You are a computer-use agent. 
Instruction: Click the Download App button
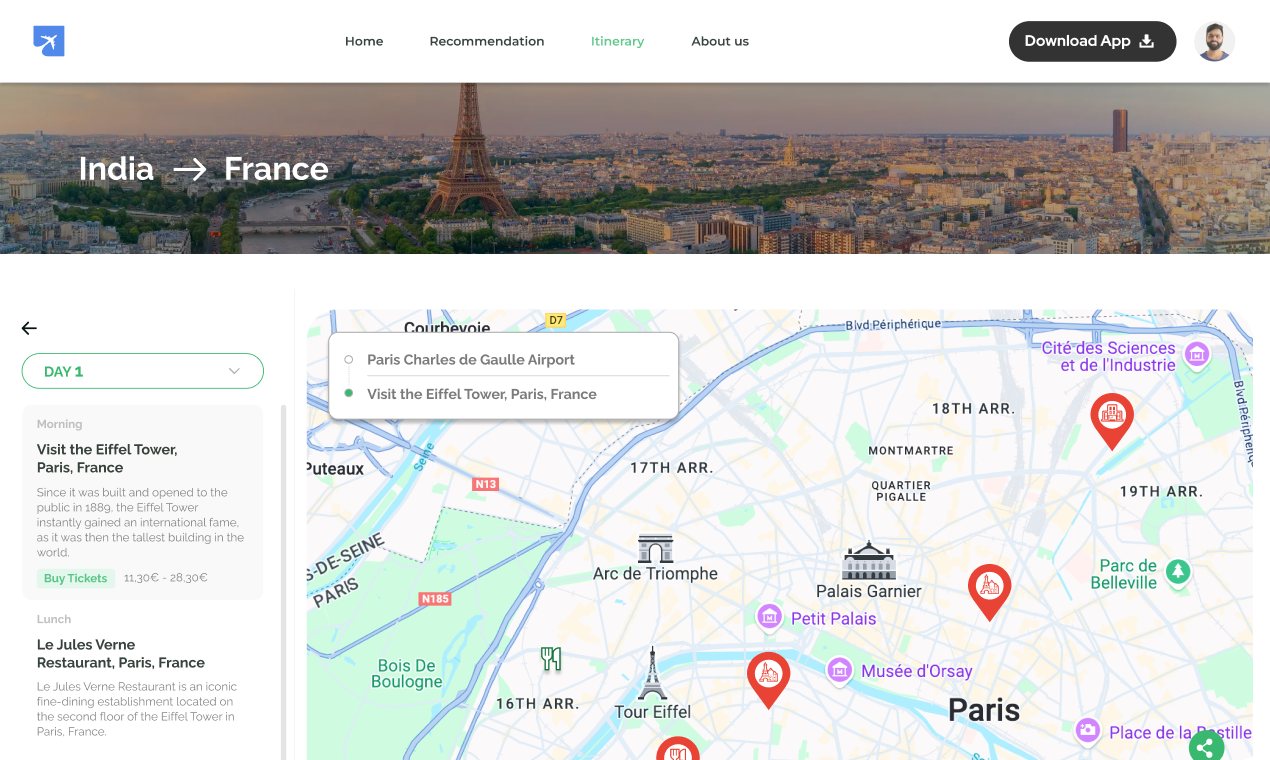1092,41
